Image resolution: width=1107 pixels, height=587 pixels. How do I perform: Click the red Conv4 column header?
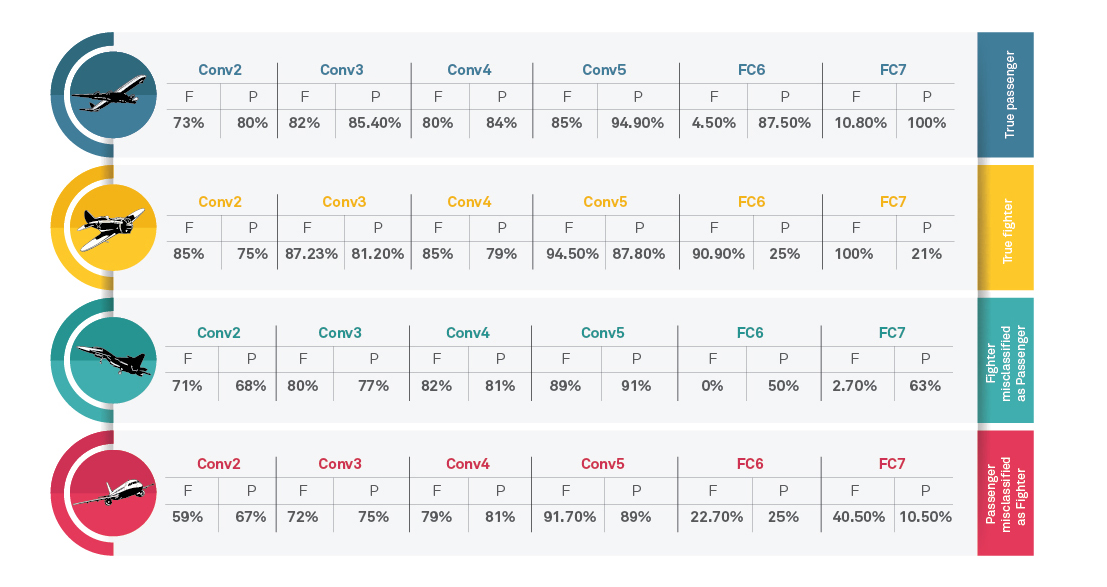tap(468, 464)
